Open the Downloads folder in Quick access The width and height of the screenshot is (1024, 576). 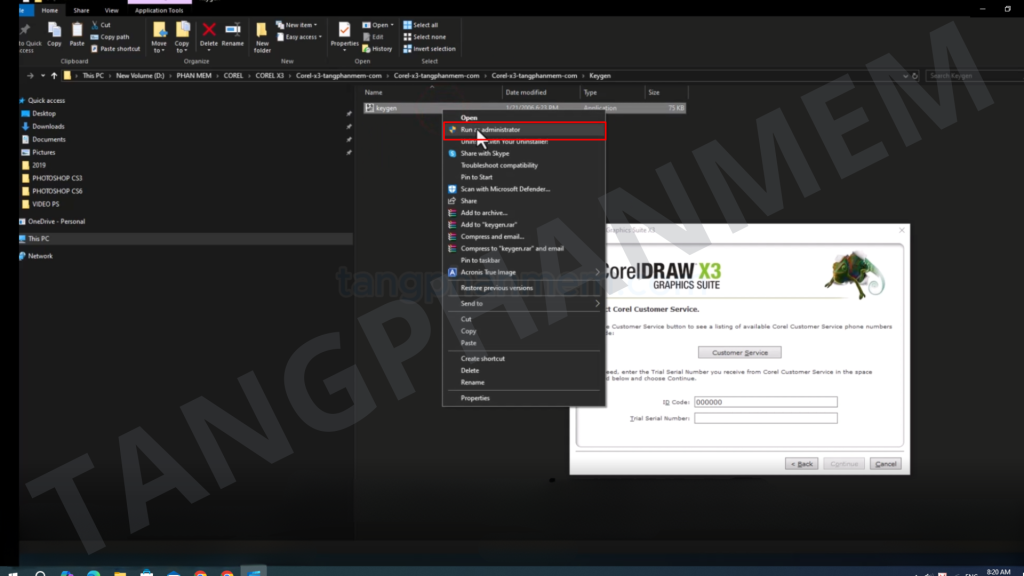[48, 127]
